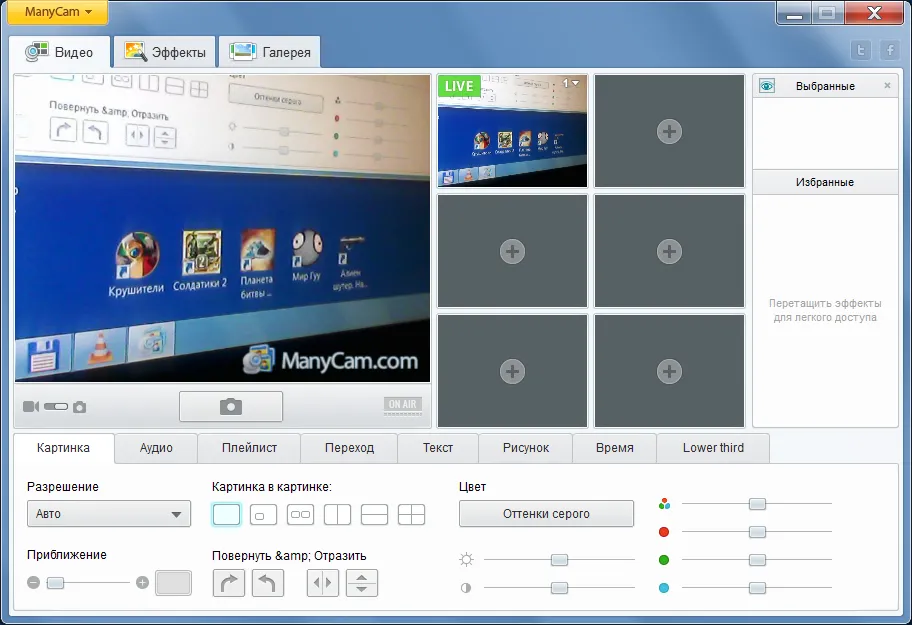This screenshot has height=625, width=912.
Task: Select the Картинка settings tab
Action: point(63,448)
